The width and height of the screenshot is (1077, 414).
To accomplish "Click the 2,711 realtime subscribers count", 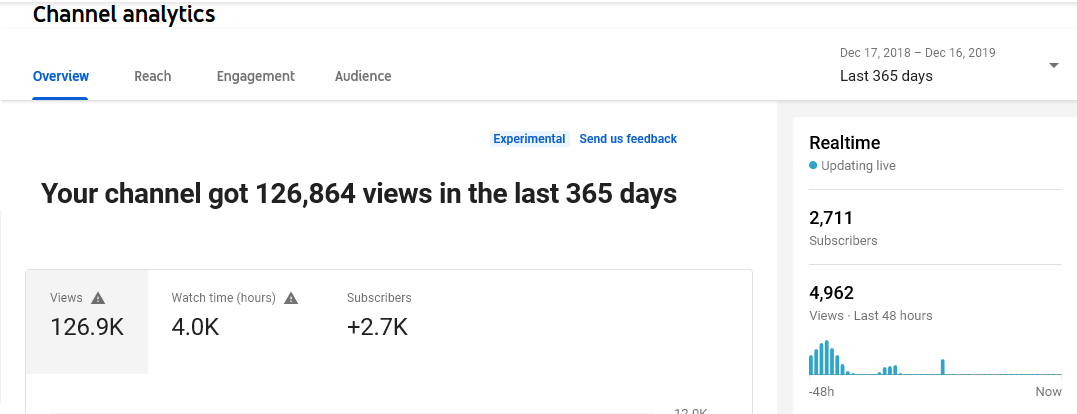I will [x=831, y=218].
